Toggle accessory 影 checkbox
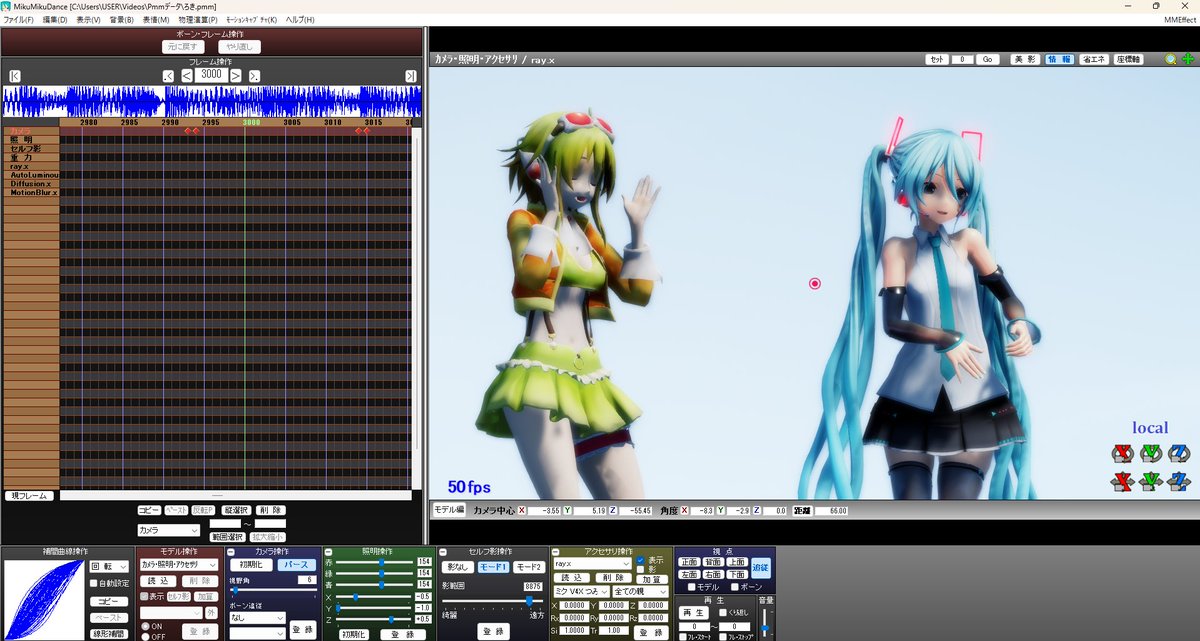1200x641 pixels. (x=640, y=569)
